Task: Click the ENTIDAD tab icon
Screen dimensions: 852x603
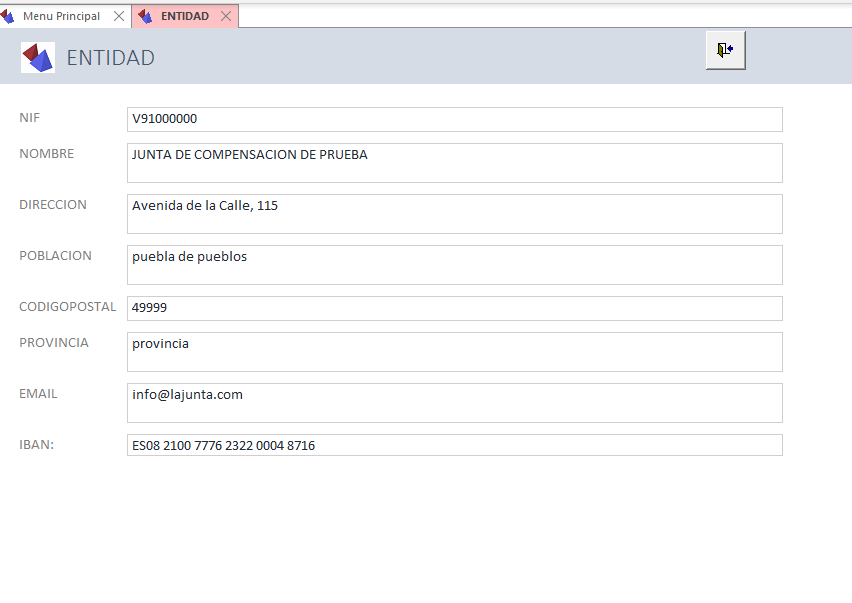Action: pos(146,17)
